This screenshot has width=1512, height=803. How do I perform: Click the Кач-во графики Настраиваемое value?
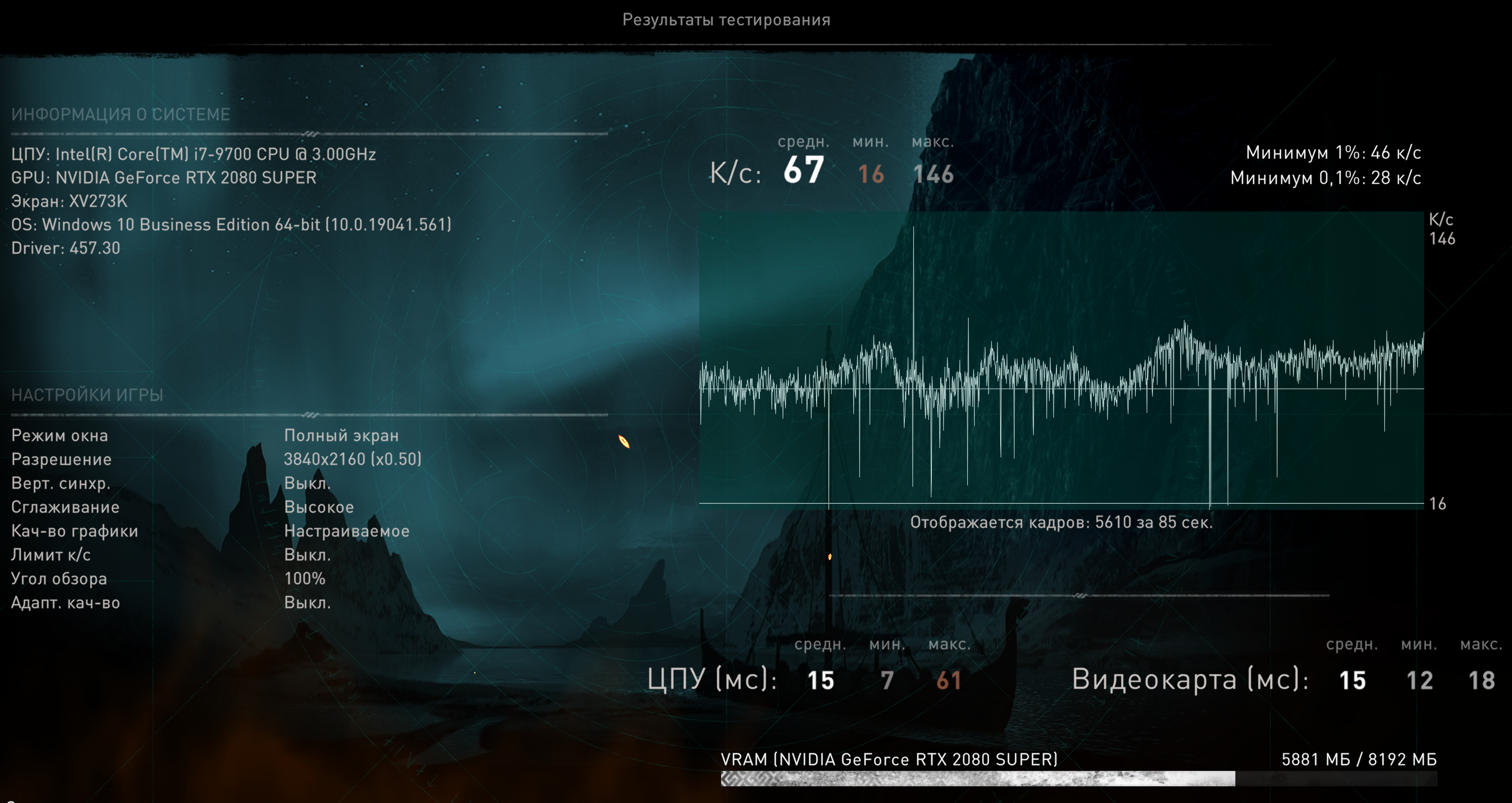(x=346, y=532)
